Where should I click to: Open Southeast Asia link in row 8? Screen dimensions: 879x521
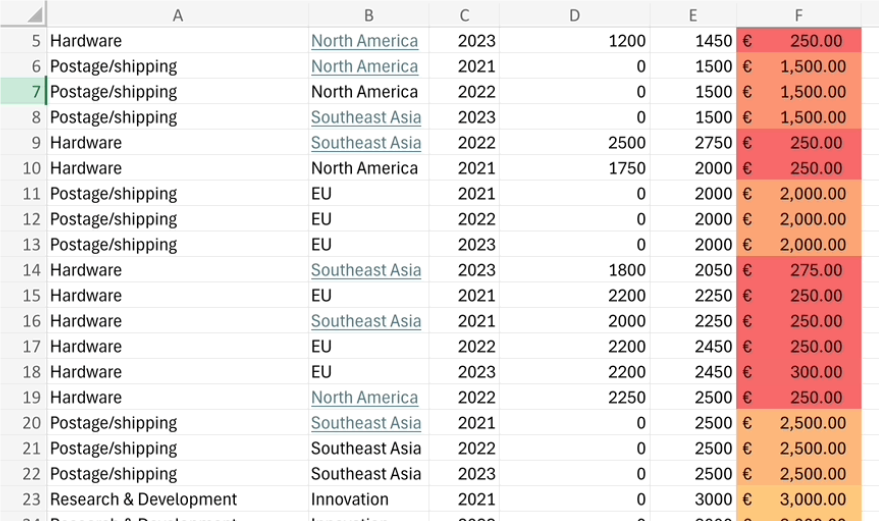point(366,117)
